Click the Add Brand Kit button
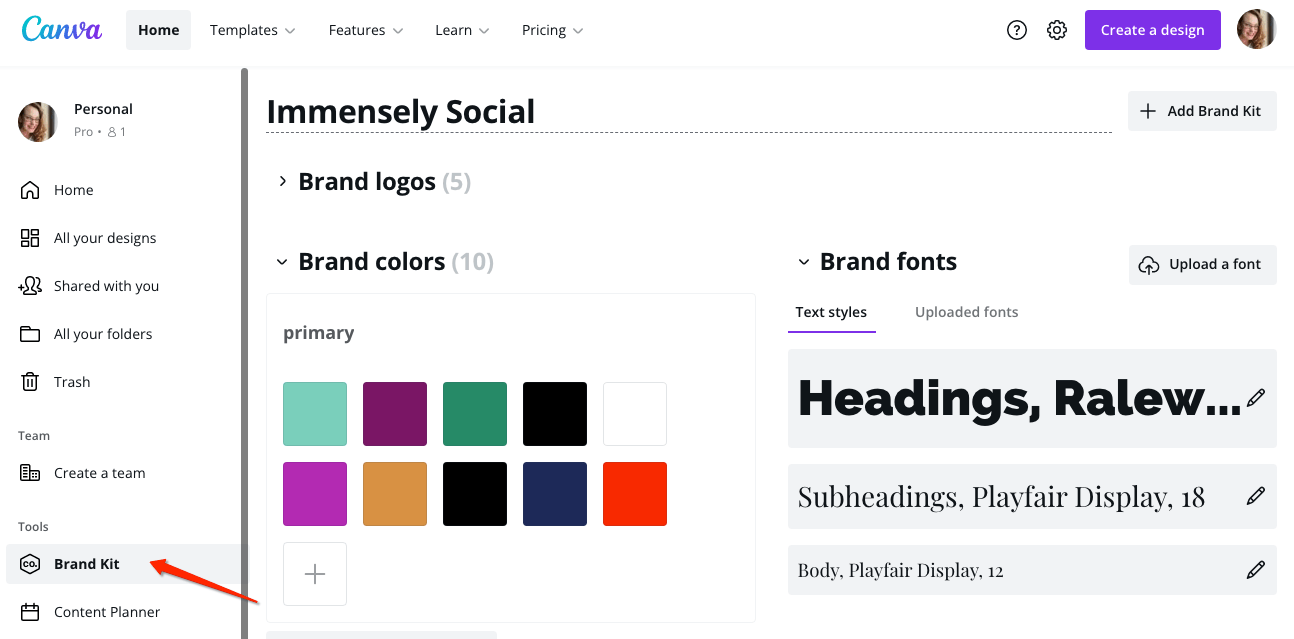Image resolution: width=1294 pixels, height=639 pixels. (1202, 111)
